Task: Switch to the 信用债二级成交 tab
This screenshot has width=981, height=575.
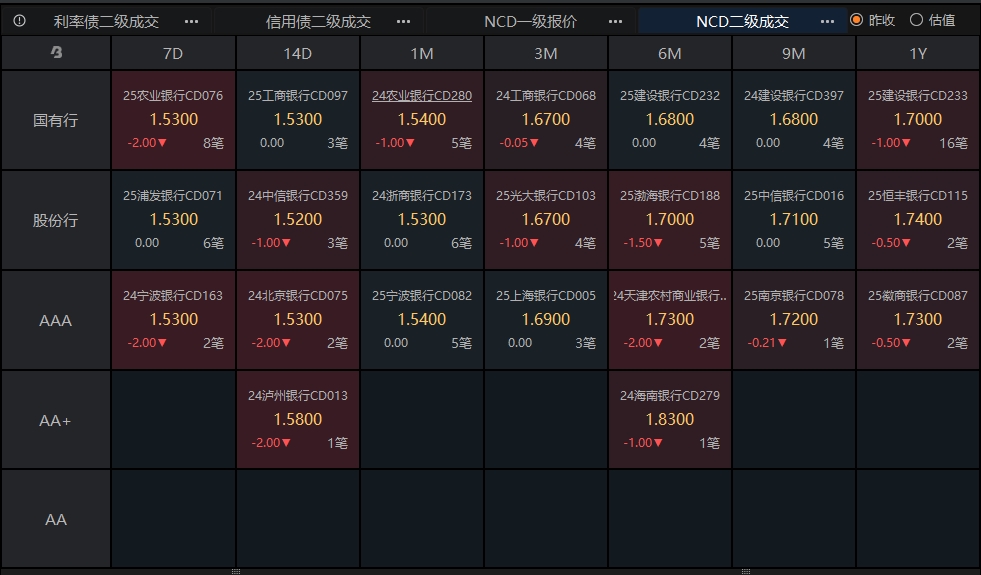Action: point(318,21)
